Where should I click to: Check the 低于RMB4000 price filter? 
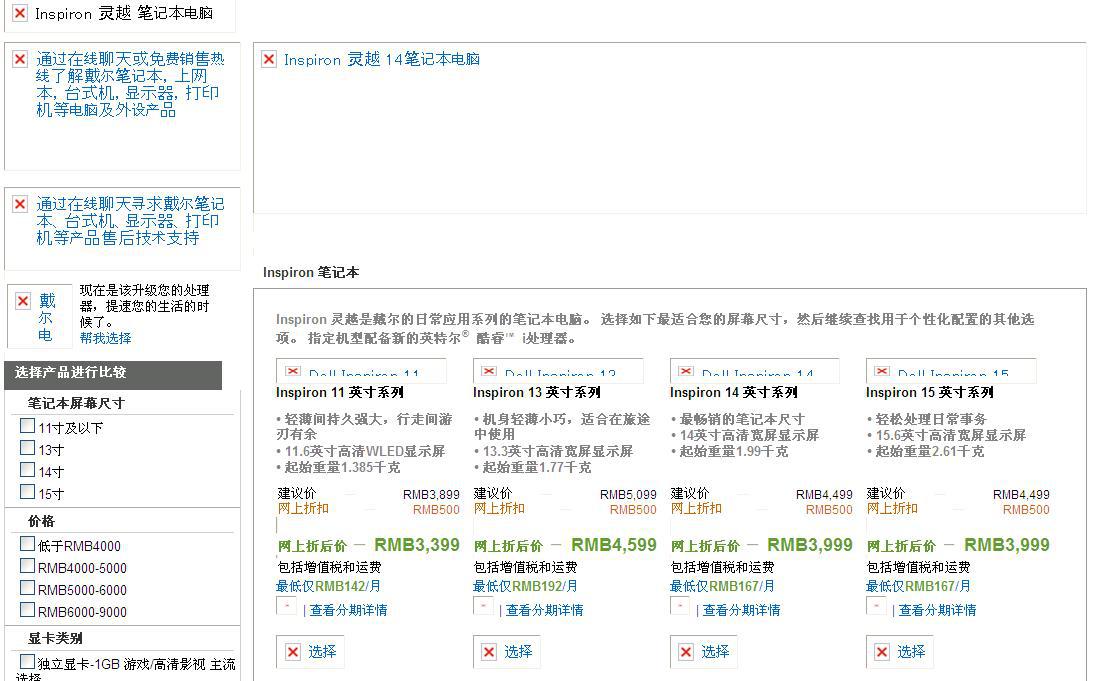coord(28,543)
